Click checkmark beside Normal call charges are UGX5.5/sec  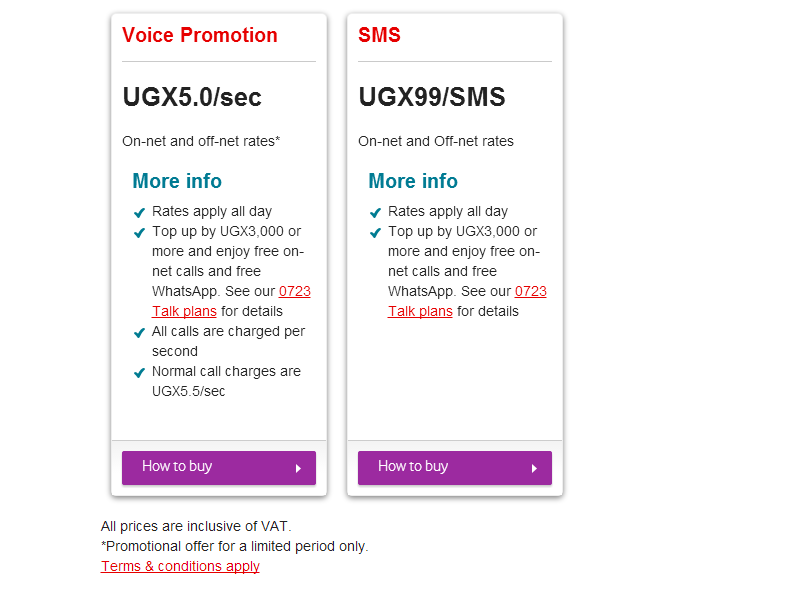pos(140,373)
